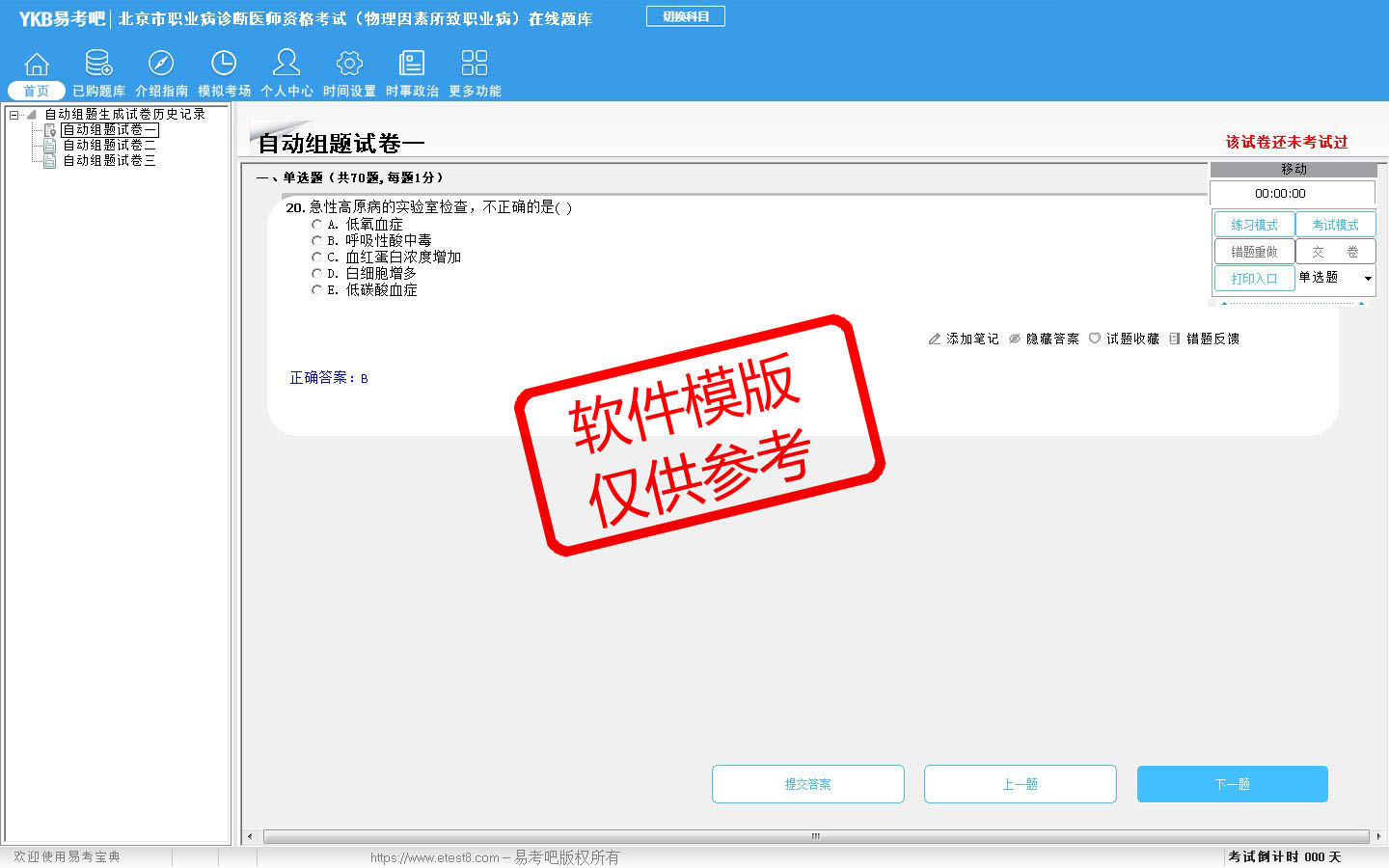The image size is (1389, 868).
Task: Click the 错题重做 button
Action: point(1254,252)
